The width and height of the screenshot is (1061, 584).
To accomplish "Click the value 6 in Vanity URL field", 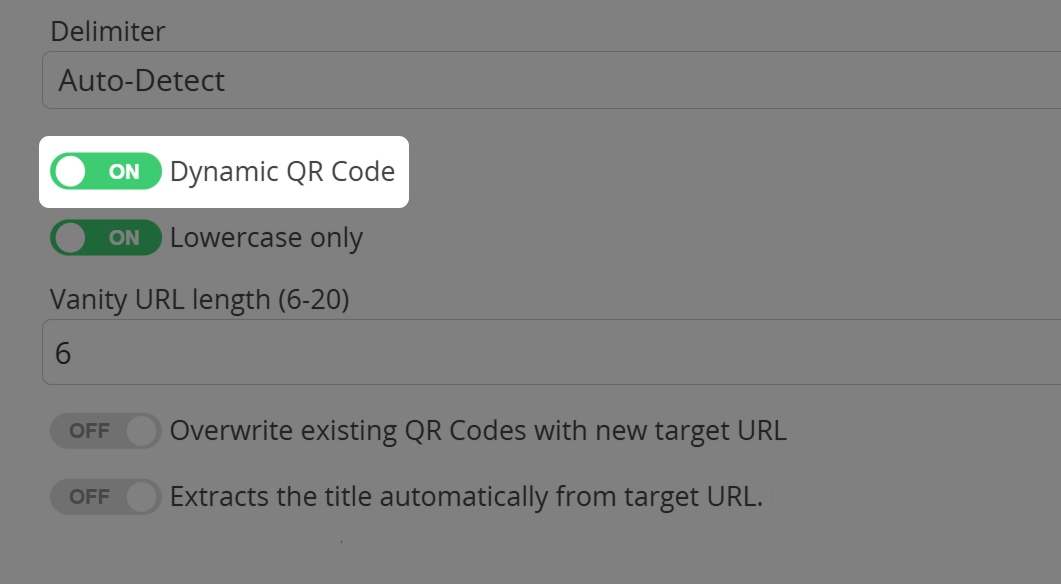I will 64,353.
